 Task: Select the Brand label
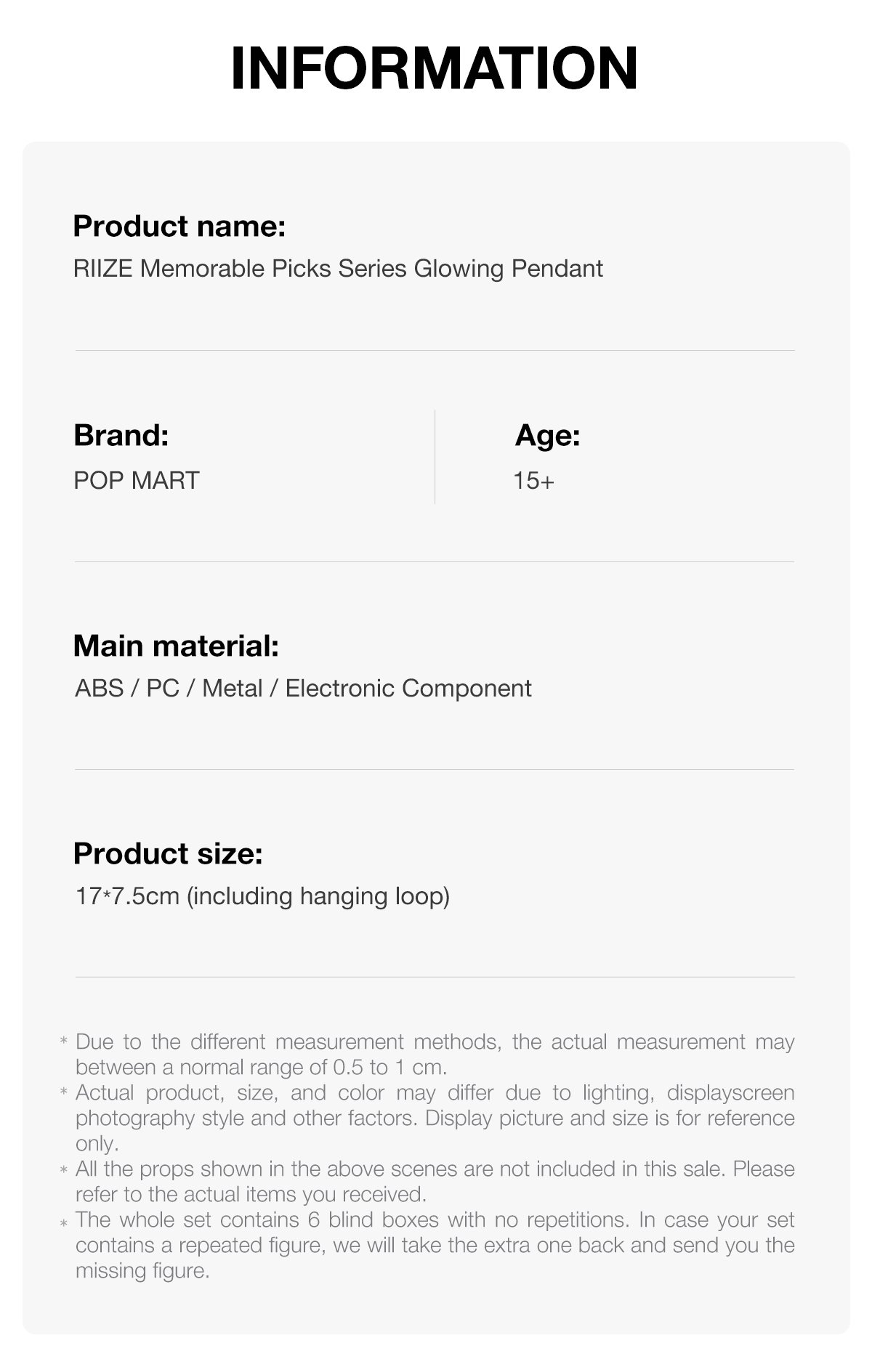(x=121, y=436)
